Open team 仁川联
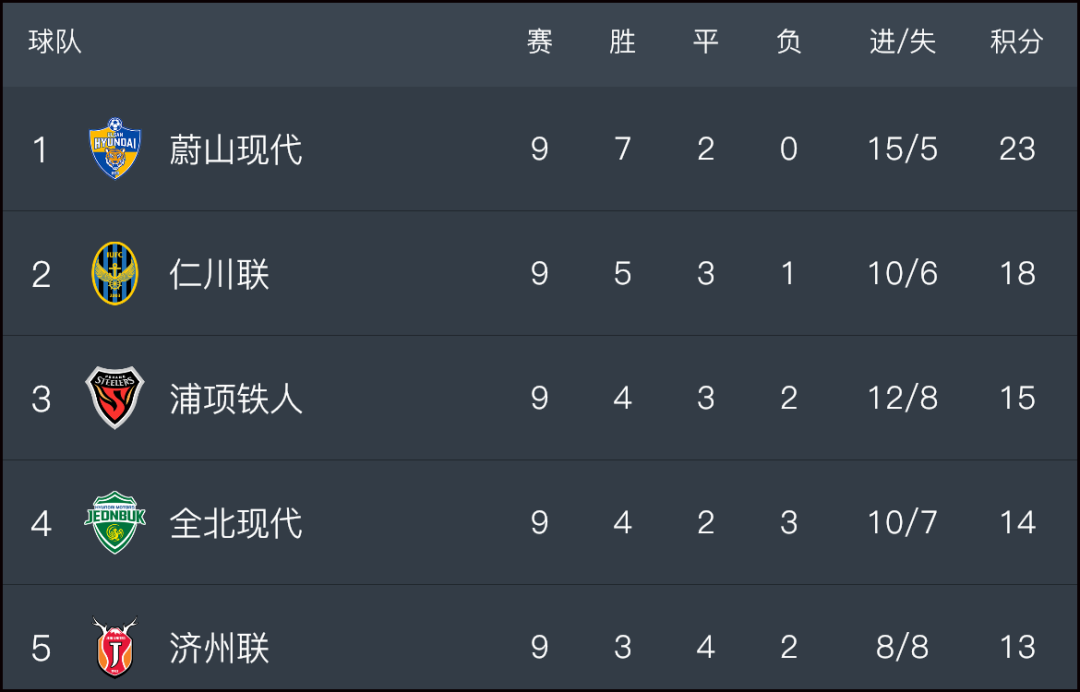The width and height of the screenshot is (1080, 692). pos(219,274)
